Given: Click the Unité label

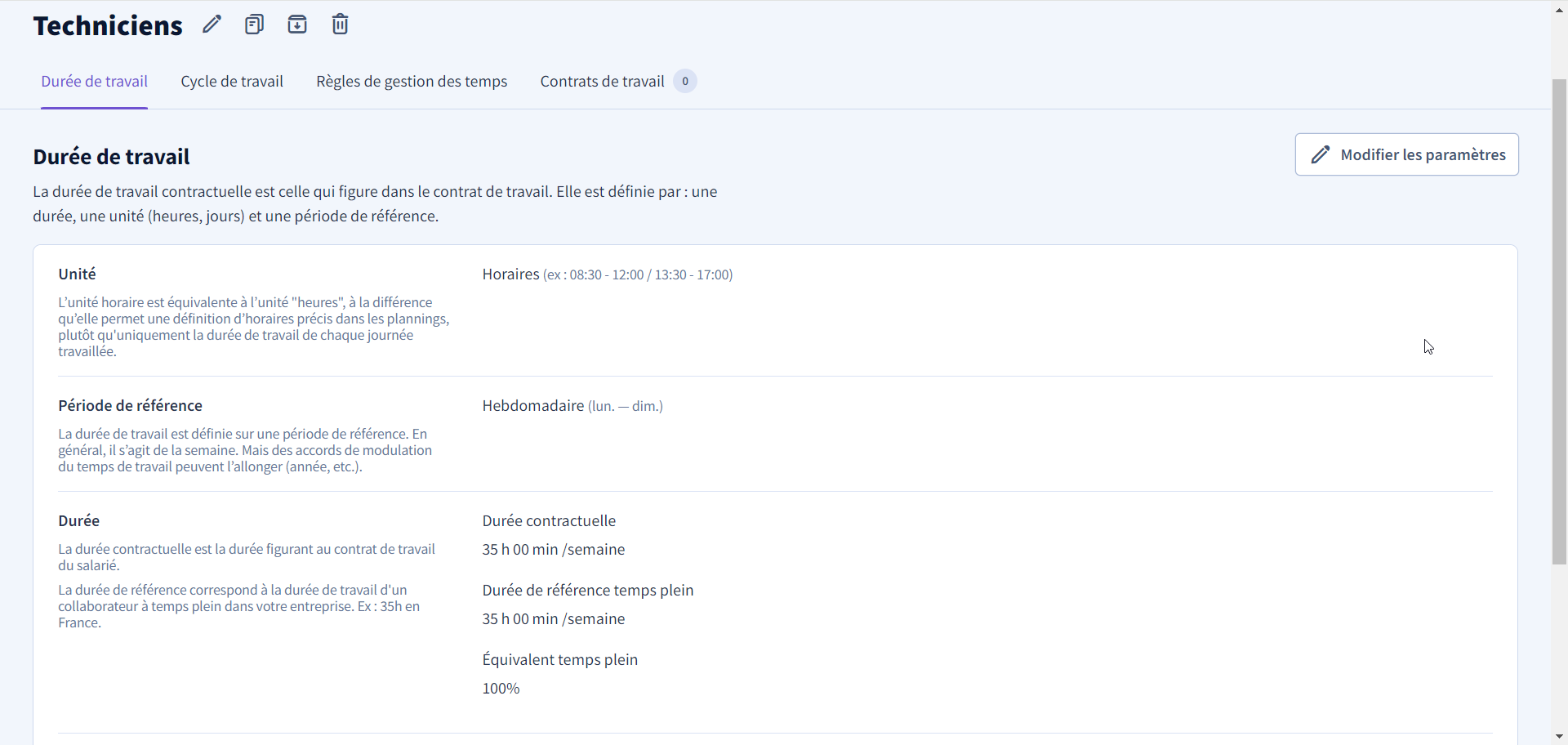Looking at the screenshot, I should [77, 274].
